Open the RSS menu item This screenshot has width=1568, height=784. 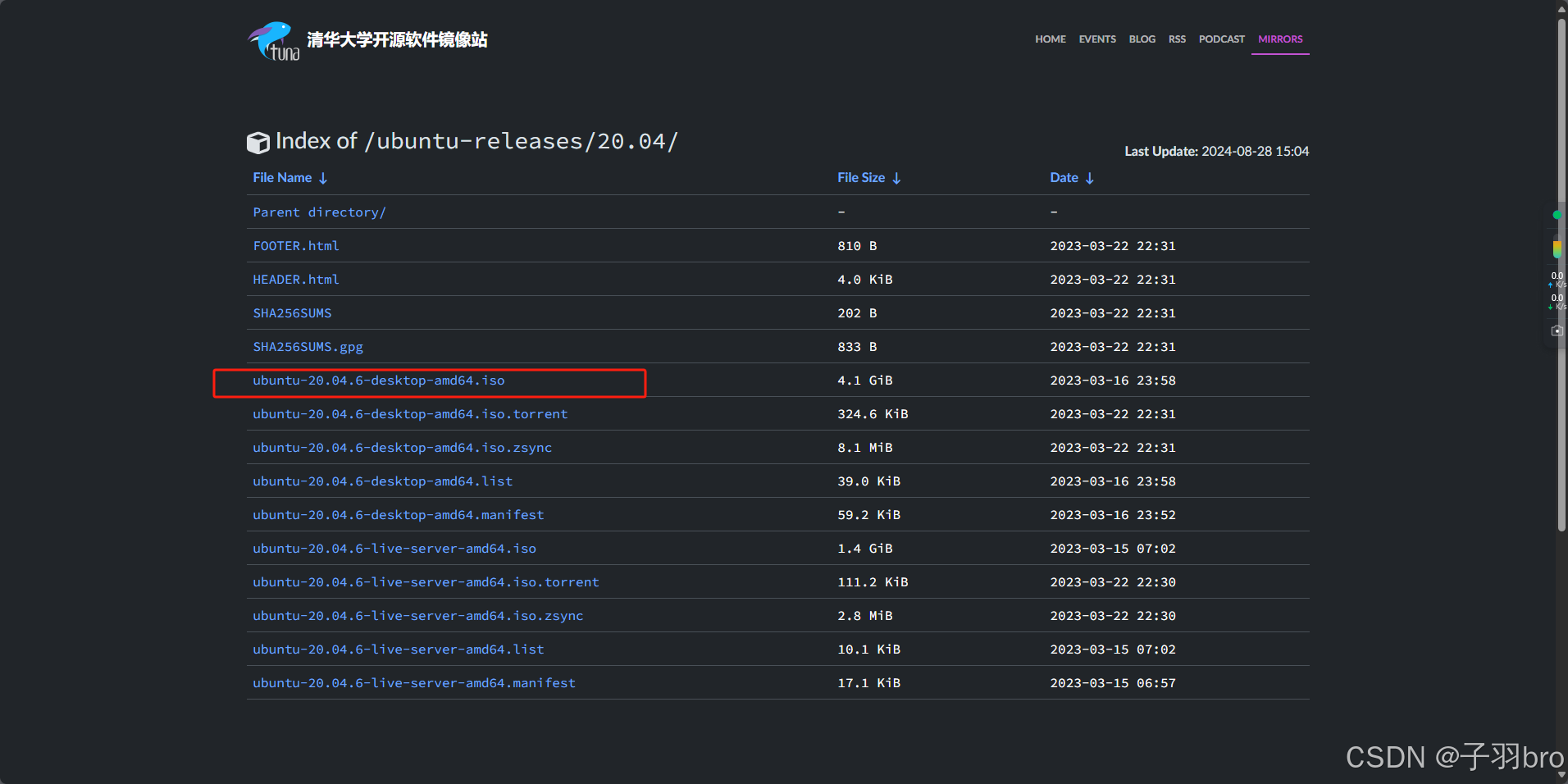1177,39
